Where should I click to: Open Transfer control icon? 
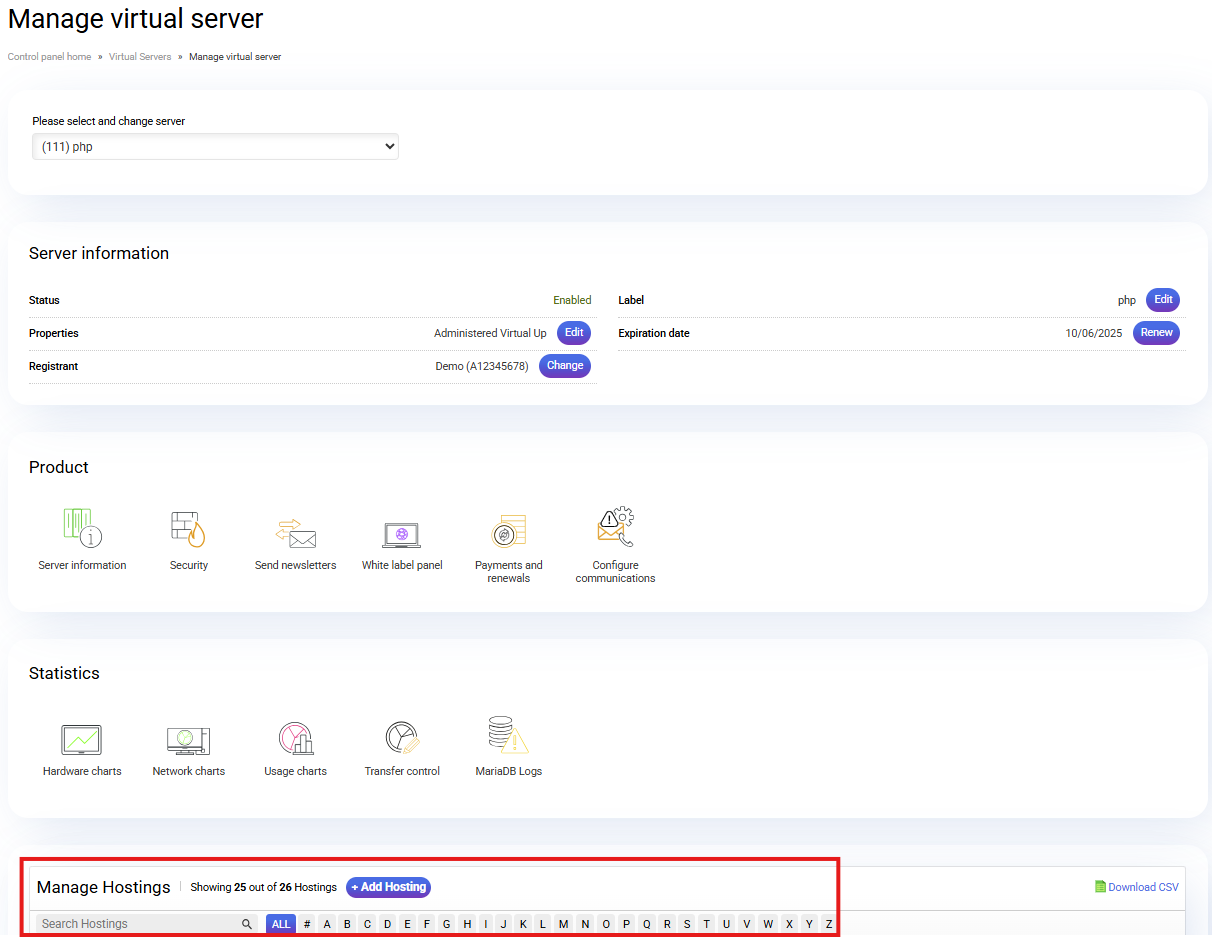coord(402,739)
